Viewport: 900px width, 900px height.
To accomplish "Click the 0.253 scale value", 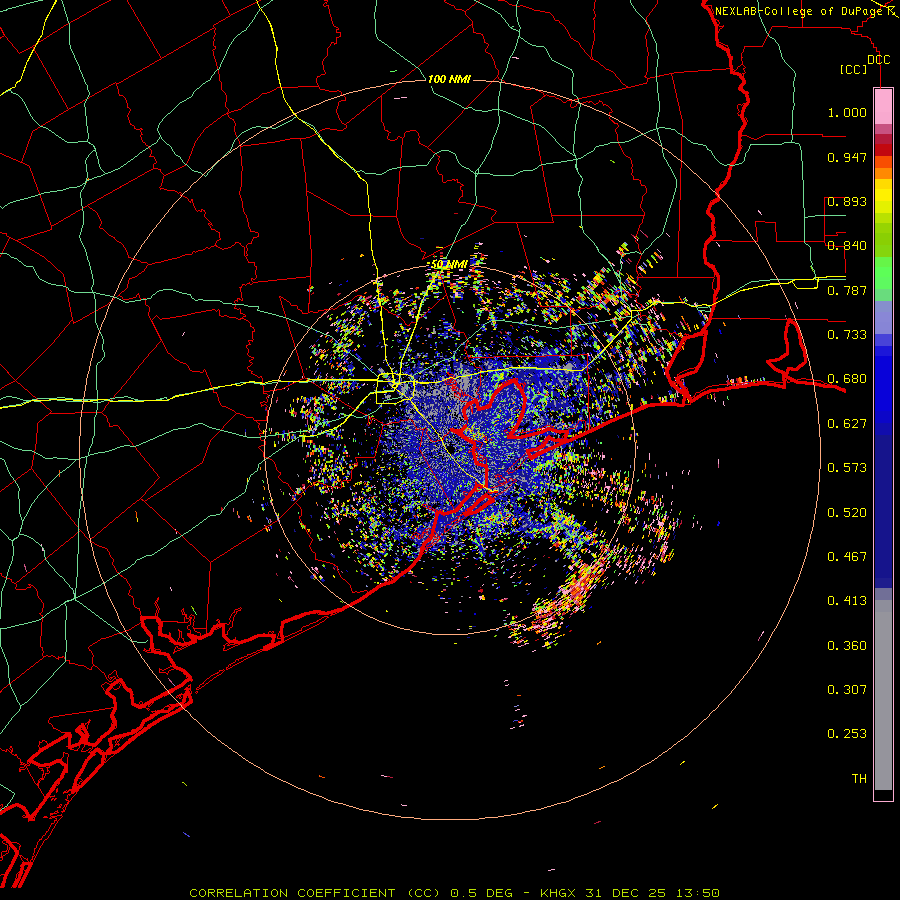I will point(847,734).
